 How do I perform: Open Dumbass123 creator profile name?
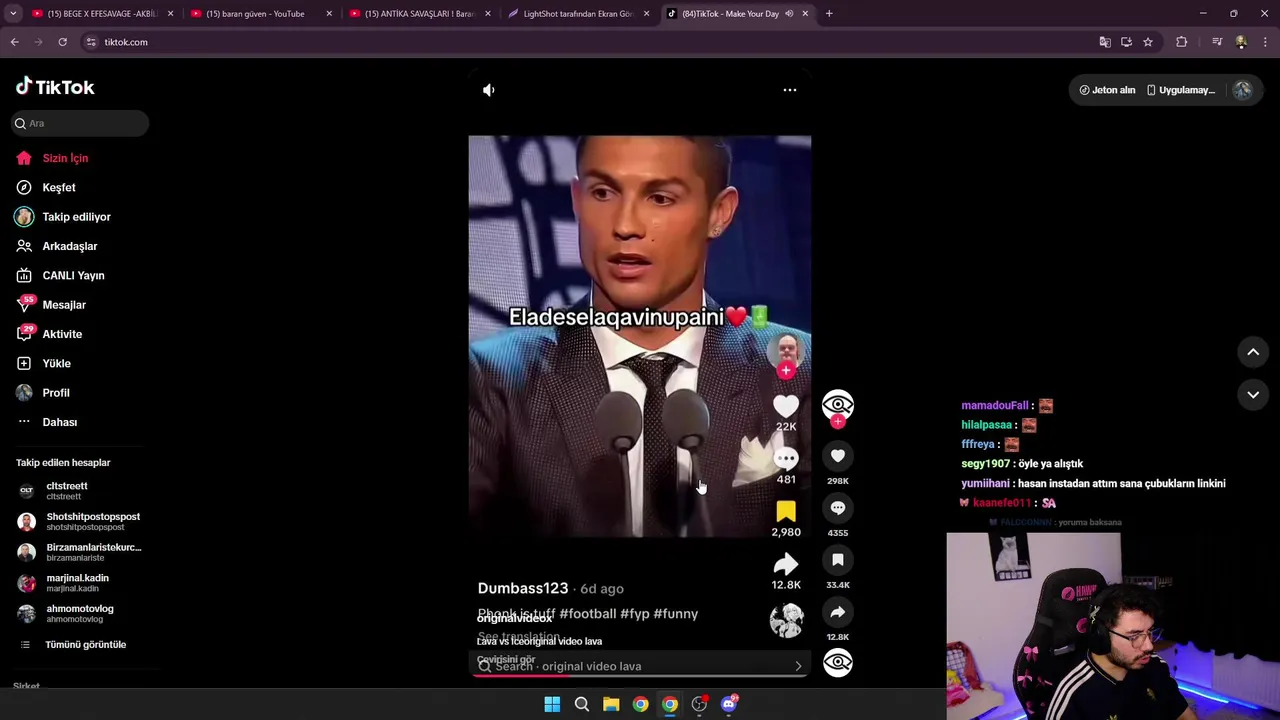pyautogui.click(x=523, y=589)
